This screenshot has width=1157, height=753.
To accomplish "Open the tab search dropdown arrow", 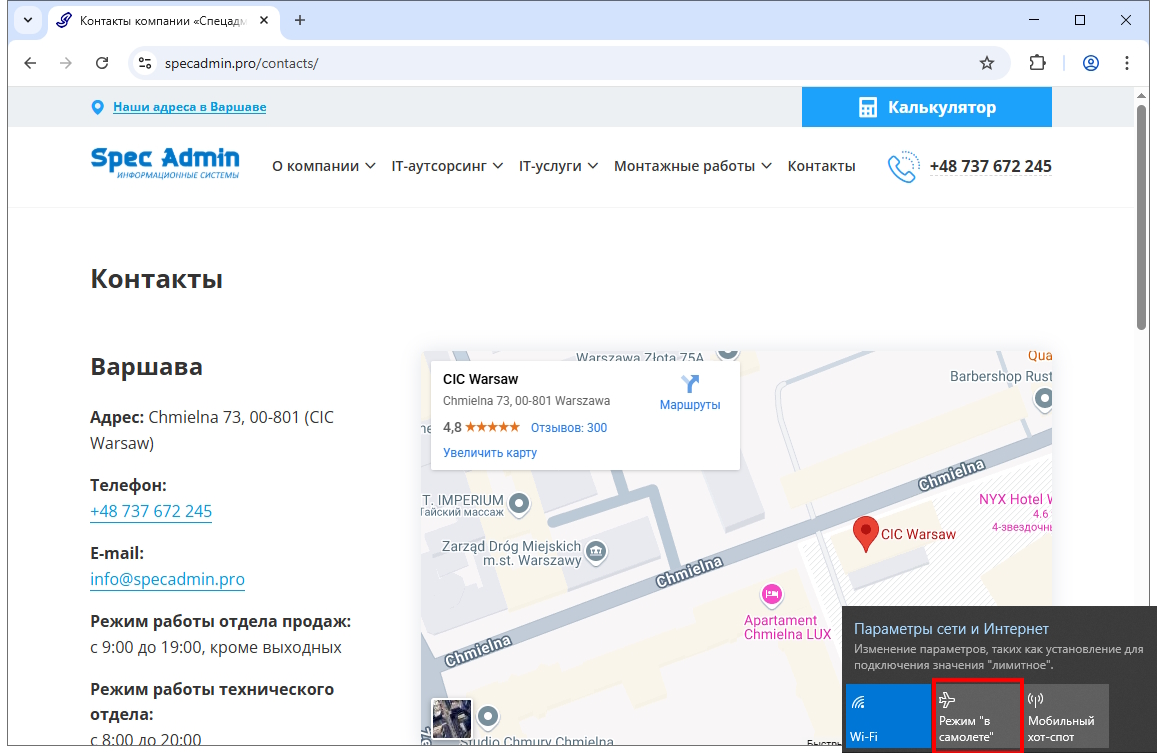I will tap(28, 20).
